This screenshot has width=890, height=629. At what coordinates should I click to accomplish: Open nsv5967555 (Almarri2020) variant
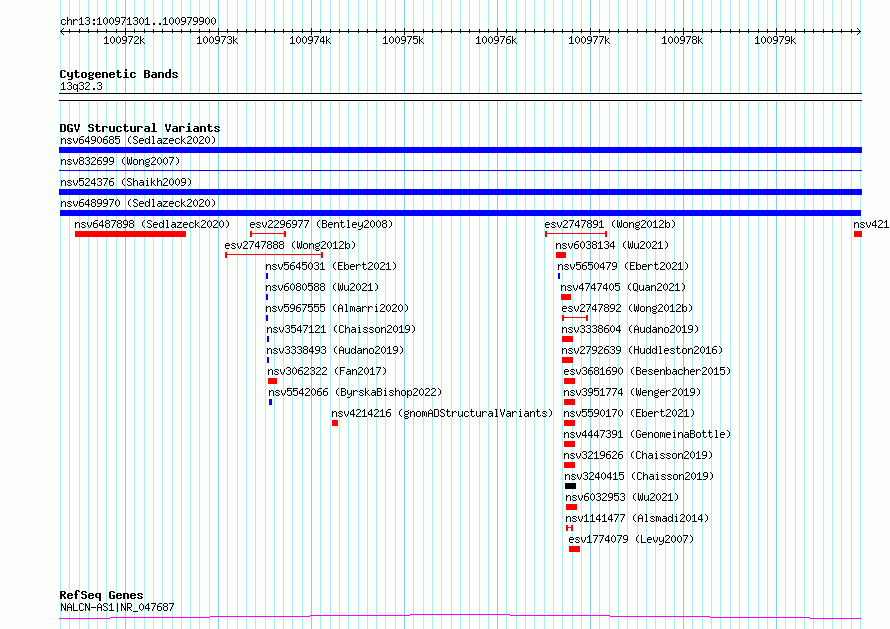(337, 308)
